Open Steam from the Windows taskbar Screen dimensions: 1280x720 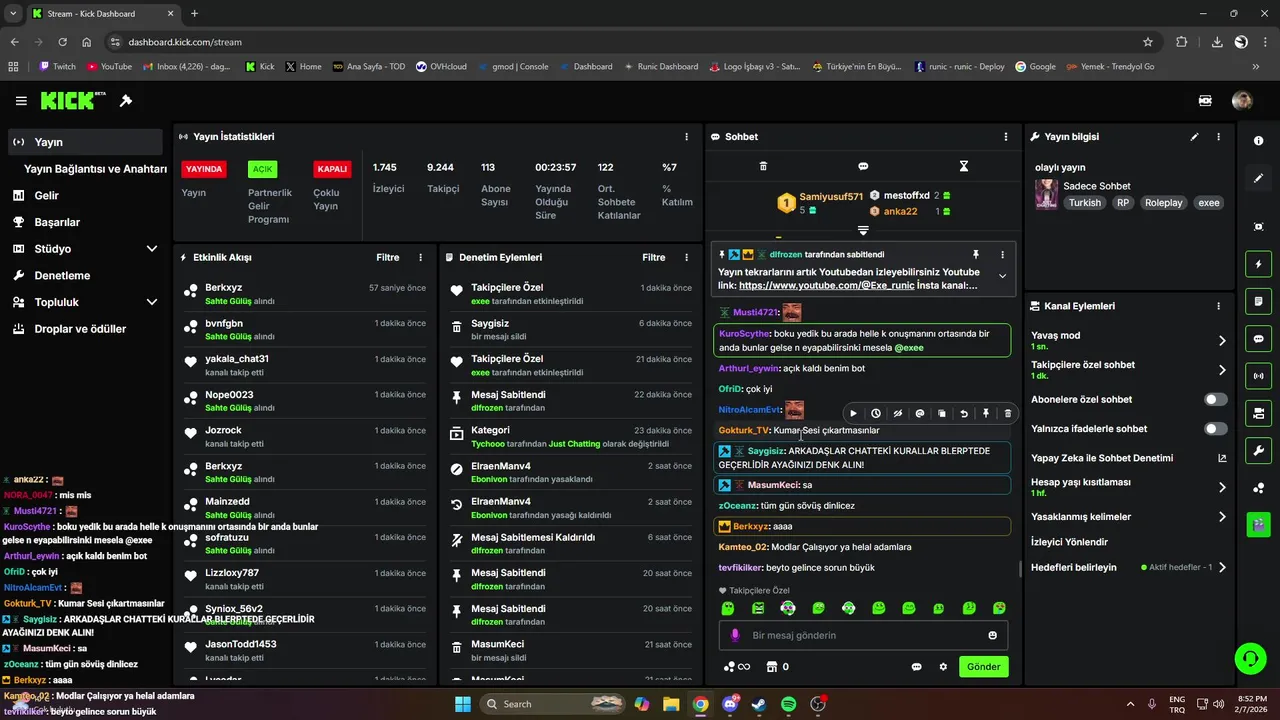click(760, 704)
